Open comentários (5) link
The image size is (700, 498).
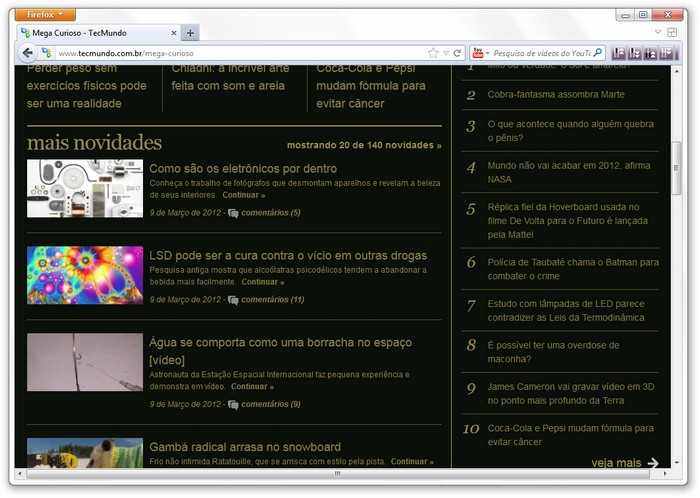coord(271,213)
